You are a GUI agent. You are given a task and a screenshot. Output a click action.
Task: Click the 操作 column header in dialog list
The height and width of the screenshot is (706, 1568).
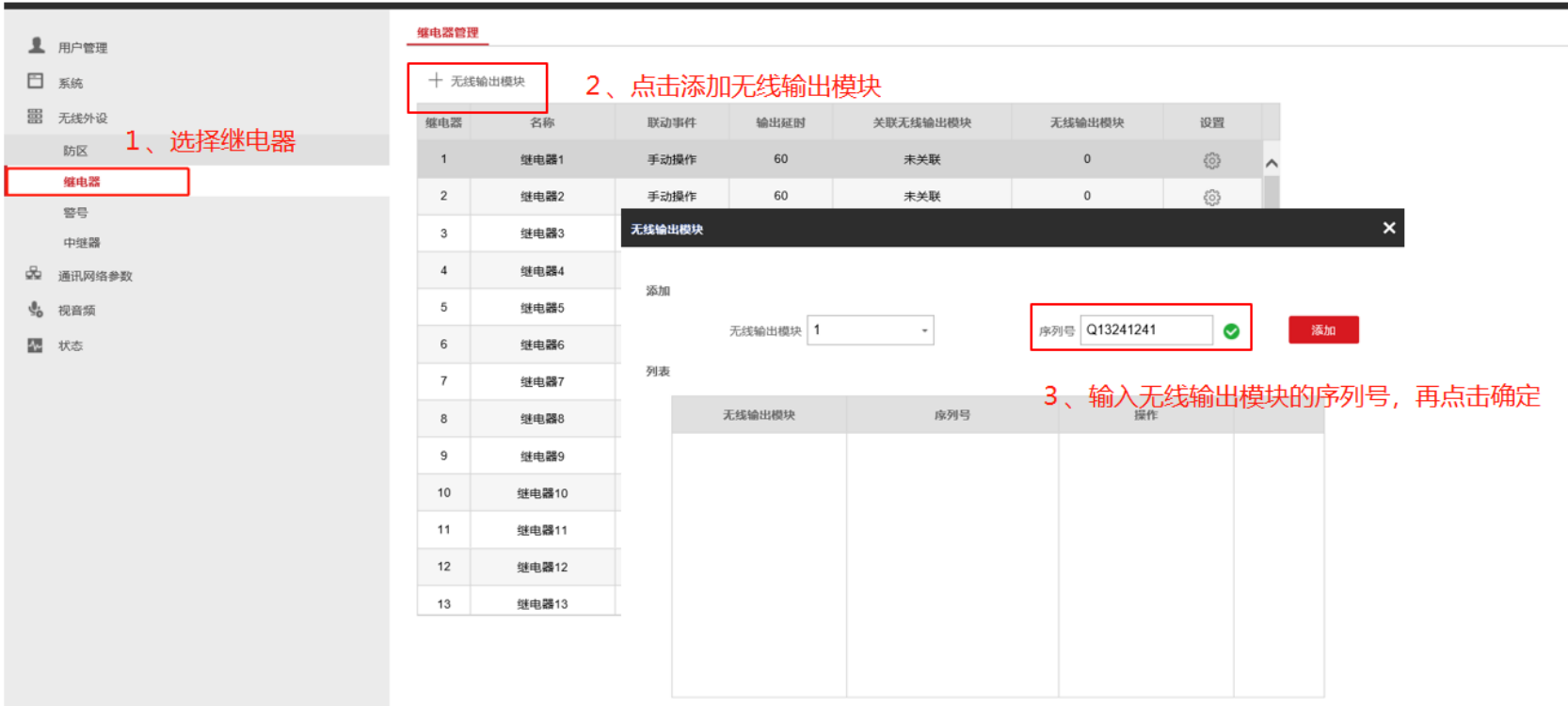(x=1145, y=415)
